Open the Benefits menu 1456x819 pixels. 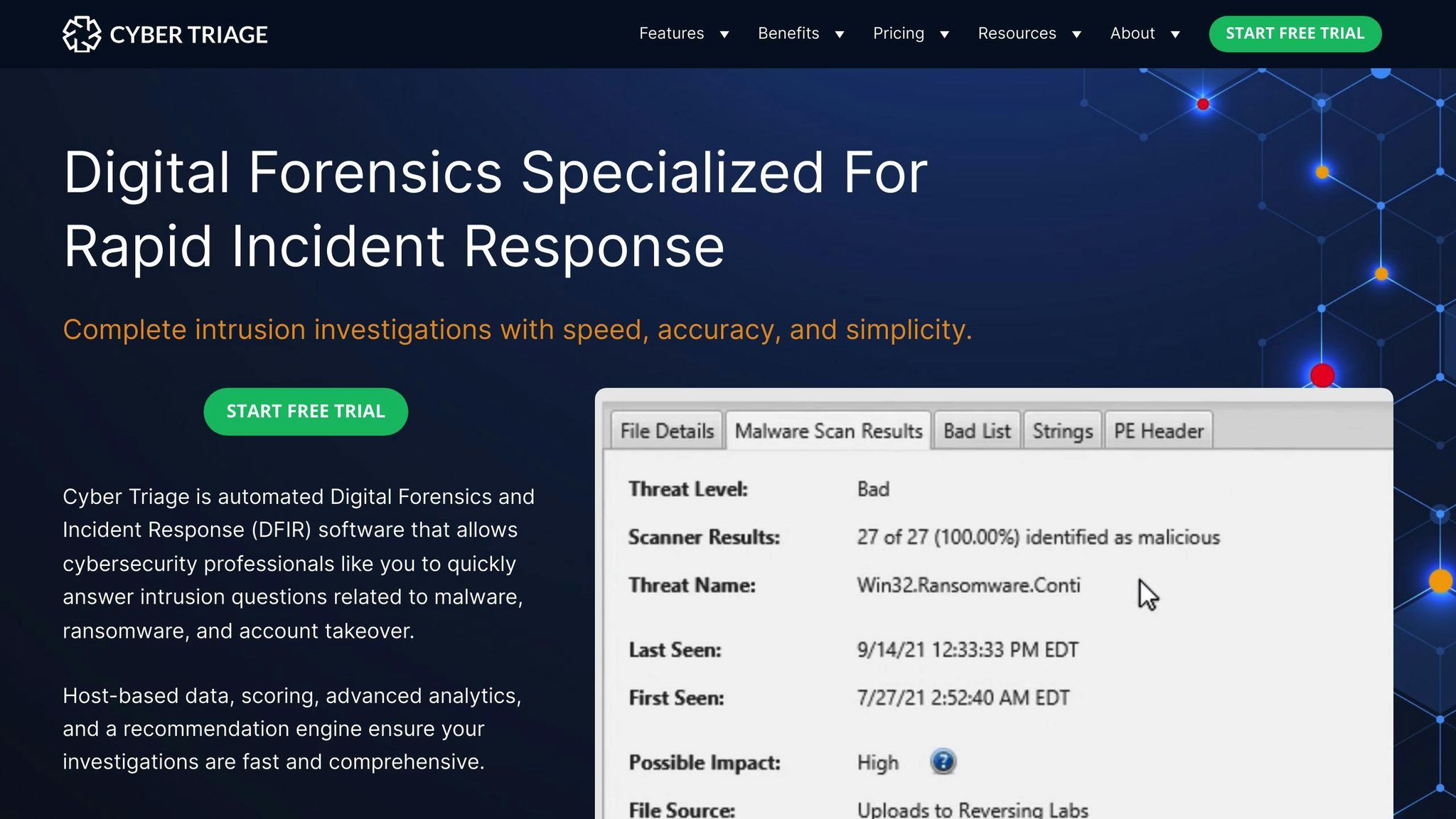click(x=788, y=33)
